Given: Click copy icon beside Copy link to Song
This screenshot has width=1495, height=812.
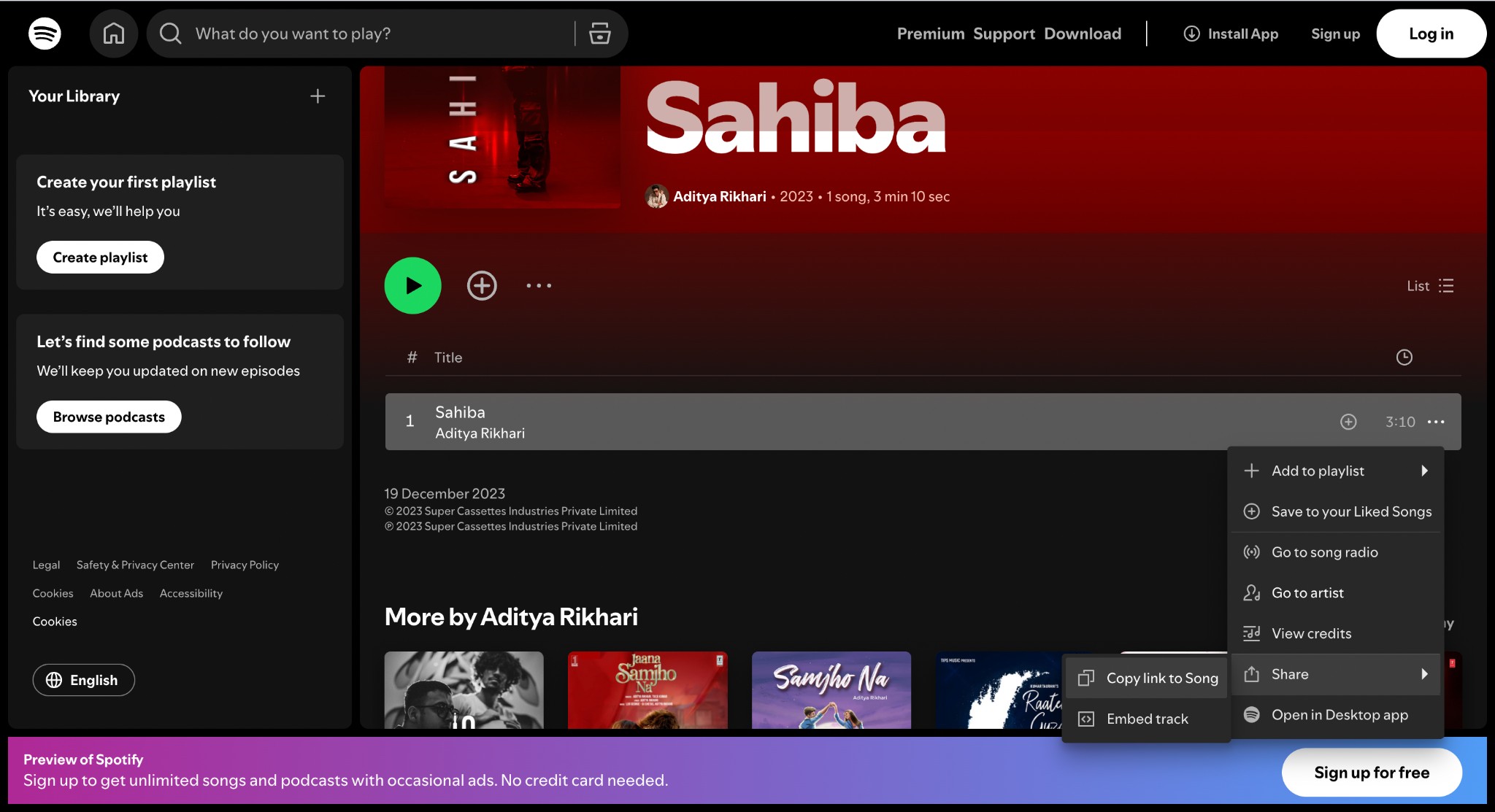Looking at the screenshot, I should [x=1086, y=678].
